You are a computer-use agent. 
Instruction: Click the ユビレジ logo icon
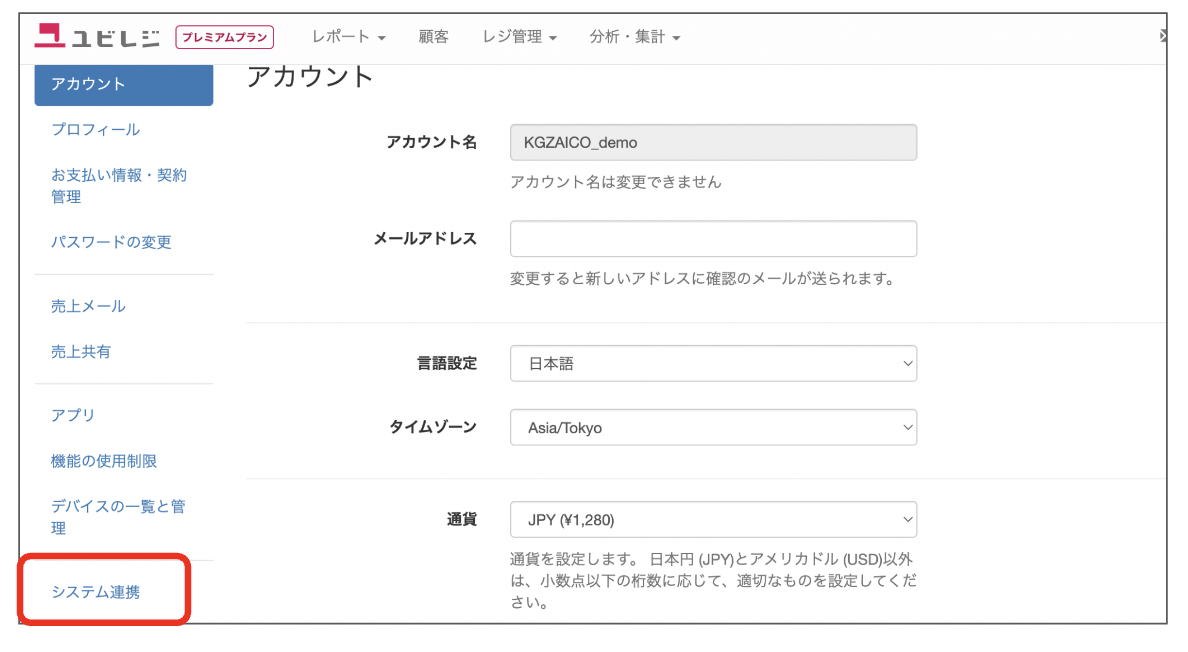[x=97, y=36]
